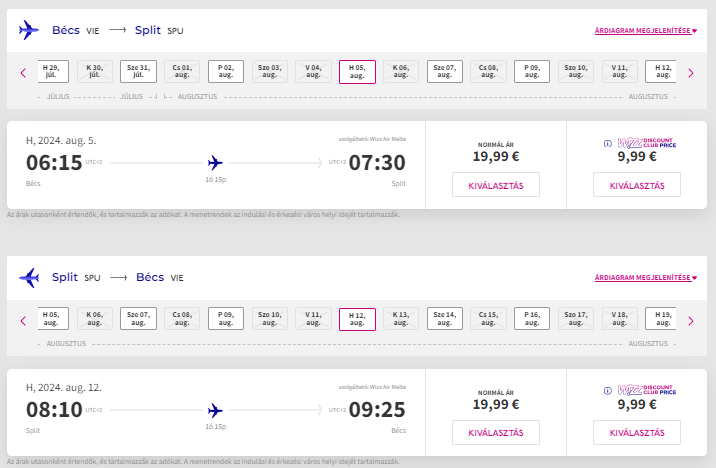This screenshot has width=716, height=468.
Task: Go to previous dates in the return date row
Action: [23, 321]
